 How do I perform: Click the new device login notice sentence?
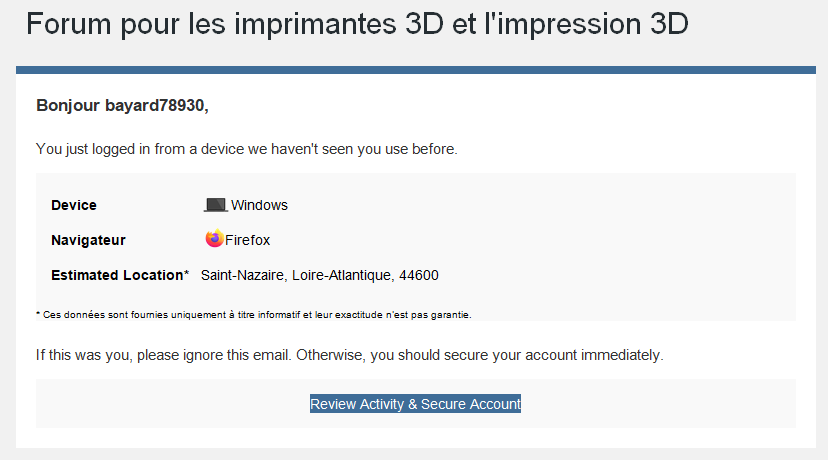(247, 149)
